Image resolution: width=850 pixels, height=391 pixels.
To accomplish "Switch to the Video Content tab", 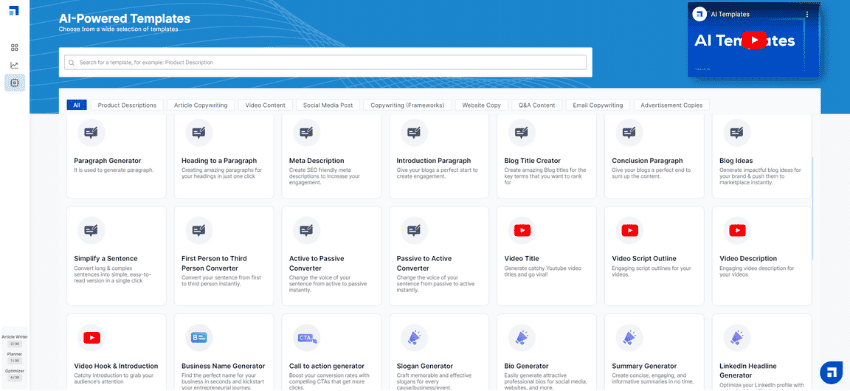I will pyautogui.click(x=266, y=105).
